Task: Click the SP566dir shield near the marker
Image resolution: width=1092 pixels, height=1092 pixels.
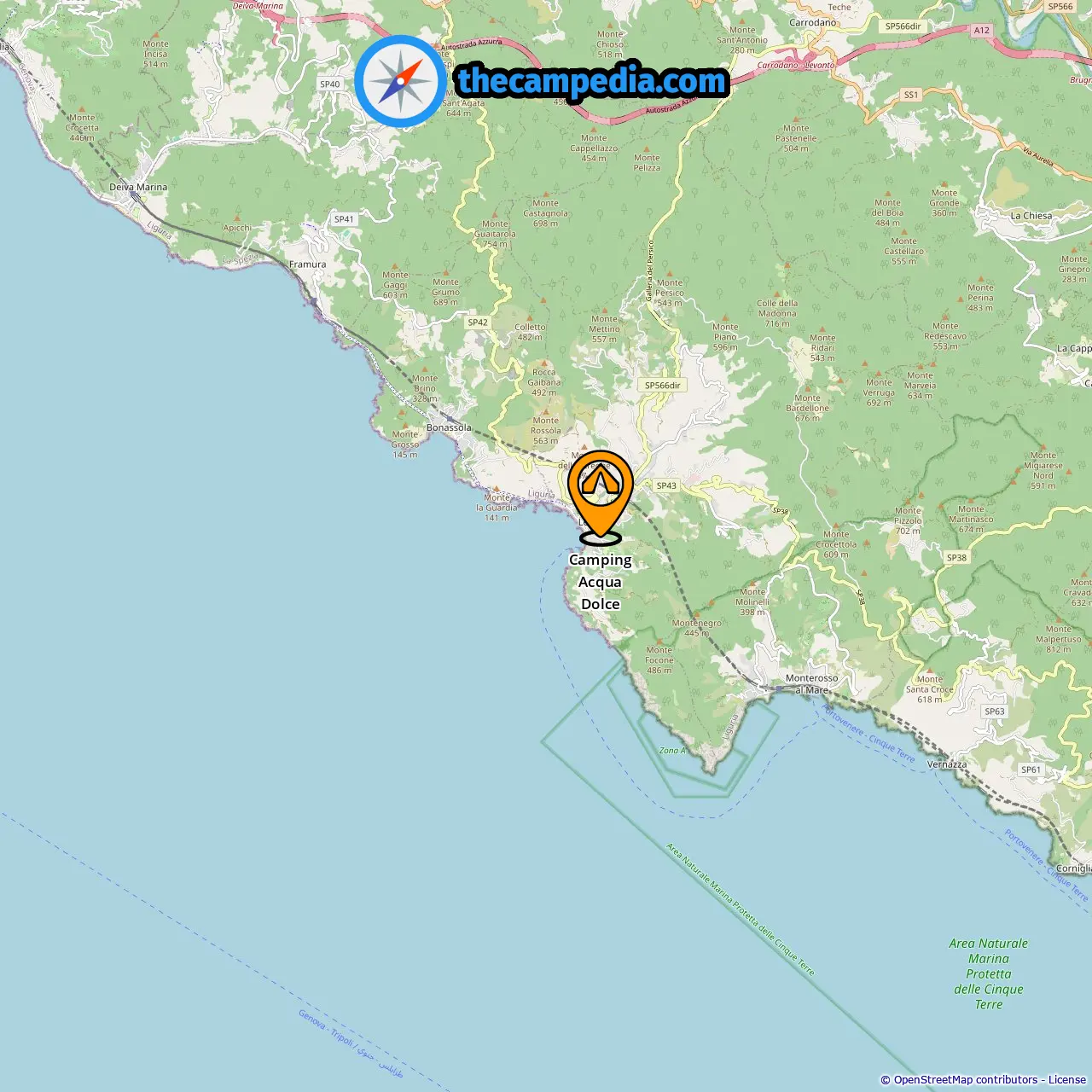Action: (x=663, y=386)
